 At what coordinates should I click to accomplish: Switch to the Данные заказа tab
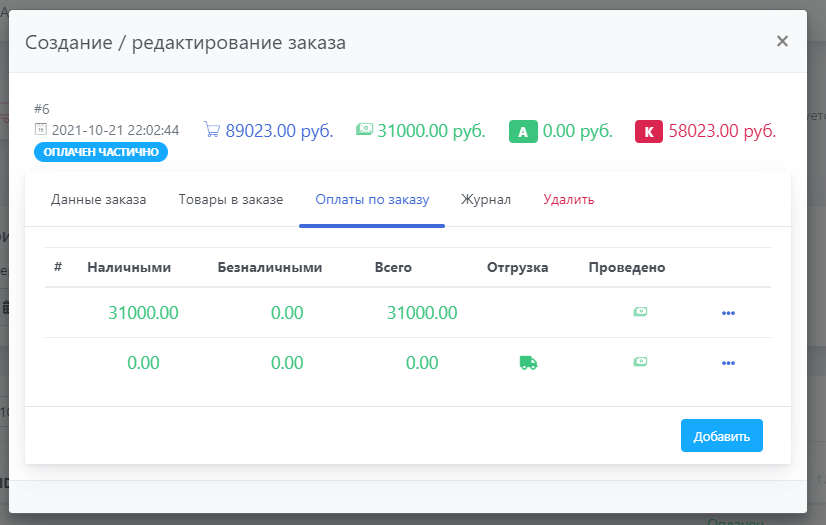point(98,199)
